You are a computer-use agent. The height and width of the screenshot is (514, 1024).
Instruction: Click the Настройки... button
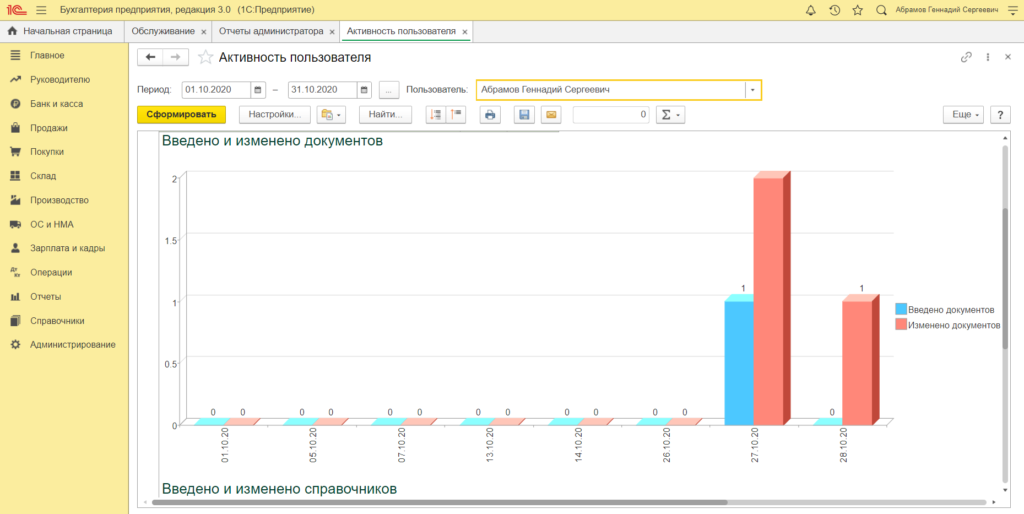[275, 115]
